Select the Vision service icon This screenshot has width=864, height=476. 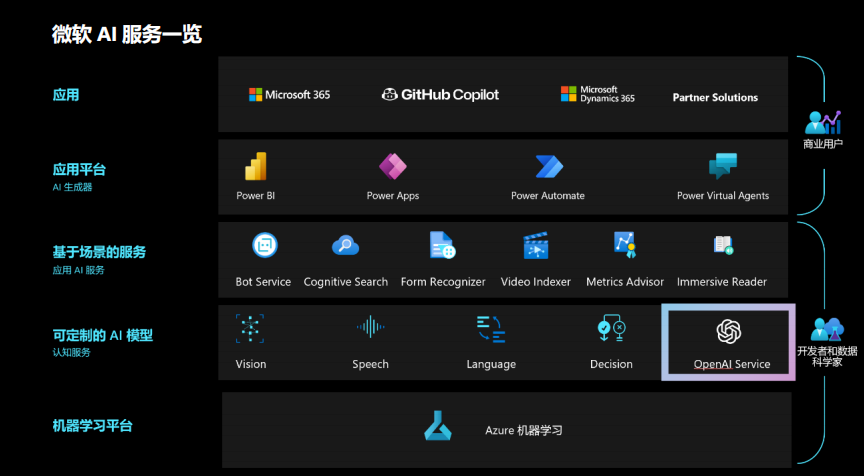tap(250, 328)
